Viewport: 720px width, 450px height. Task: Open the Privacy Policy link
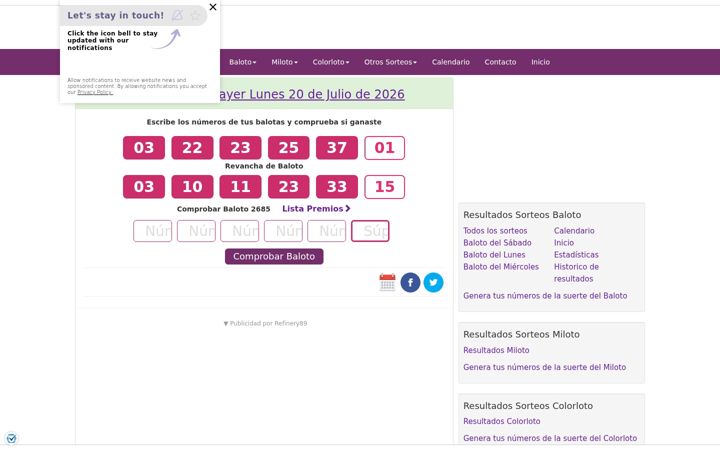click(x=95, y=92)
